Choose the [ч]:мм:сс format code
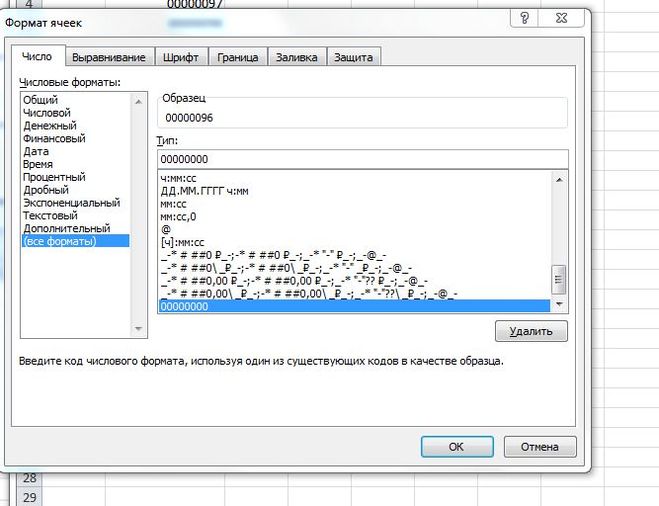The width and height of the screenshot is (659, 506). (182, 242)
